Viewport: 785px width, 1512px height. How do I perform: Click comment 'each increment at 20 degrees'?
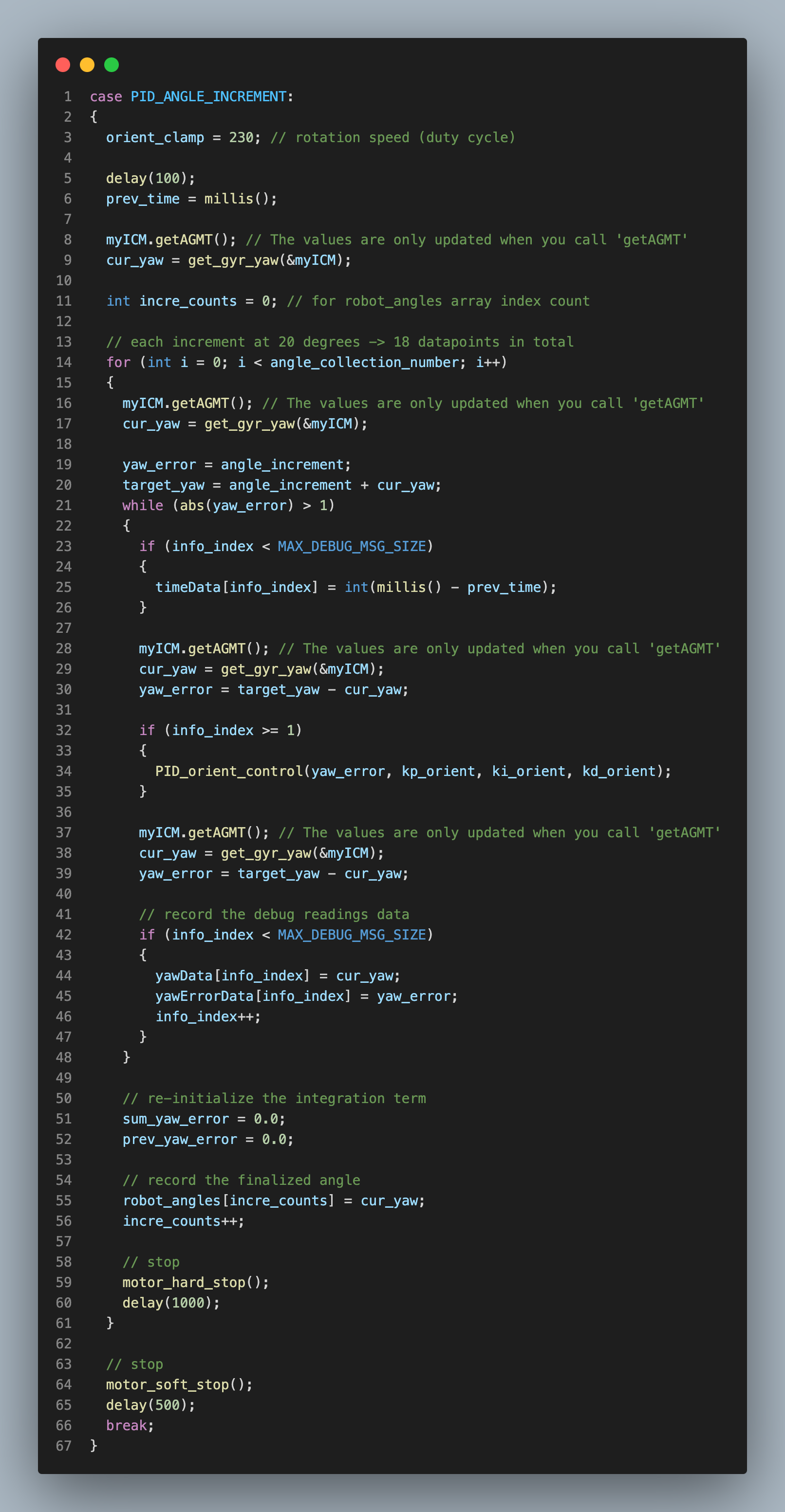coord(245,342)
